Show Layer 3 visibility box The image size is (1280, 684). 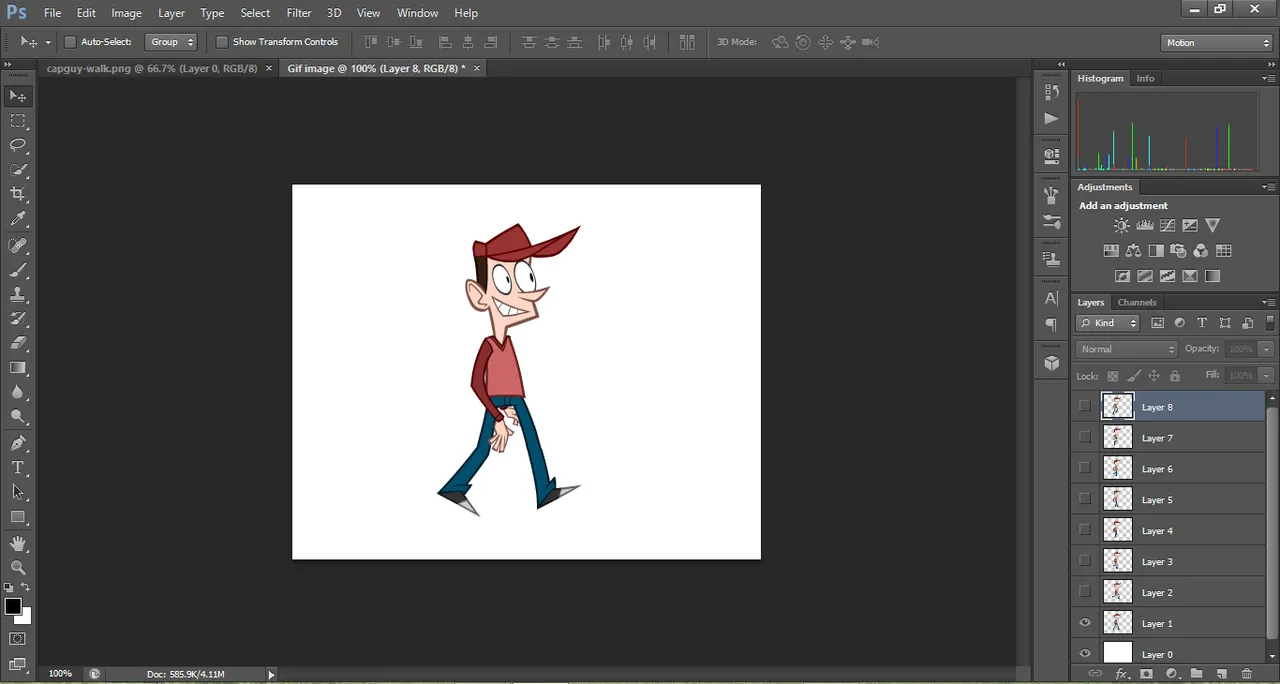coord(1085,562)
